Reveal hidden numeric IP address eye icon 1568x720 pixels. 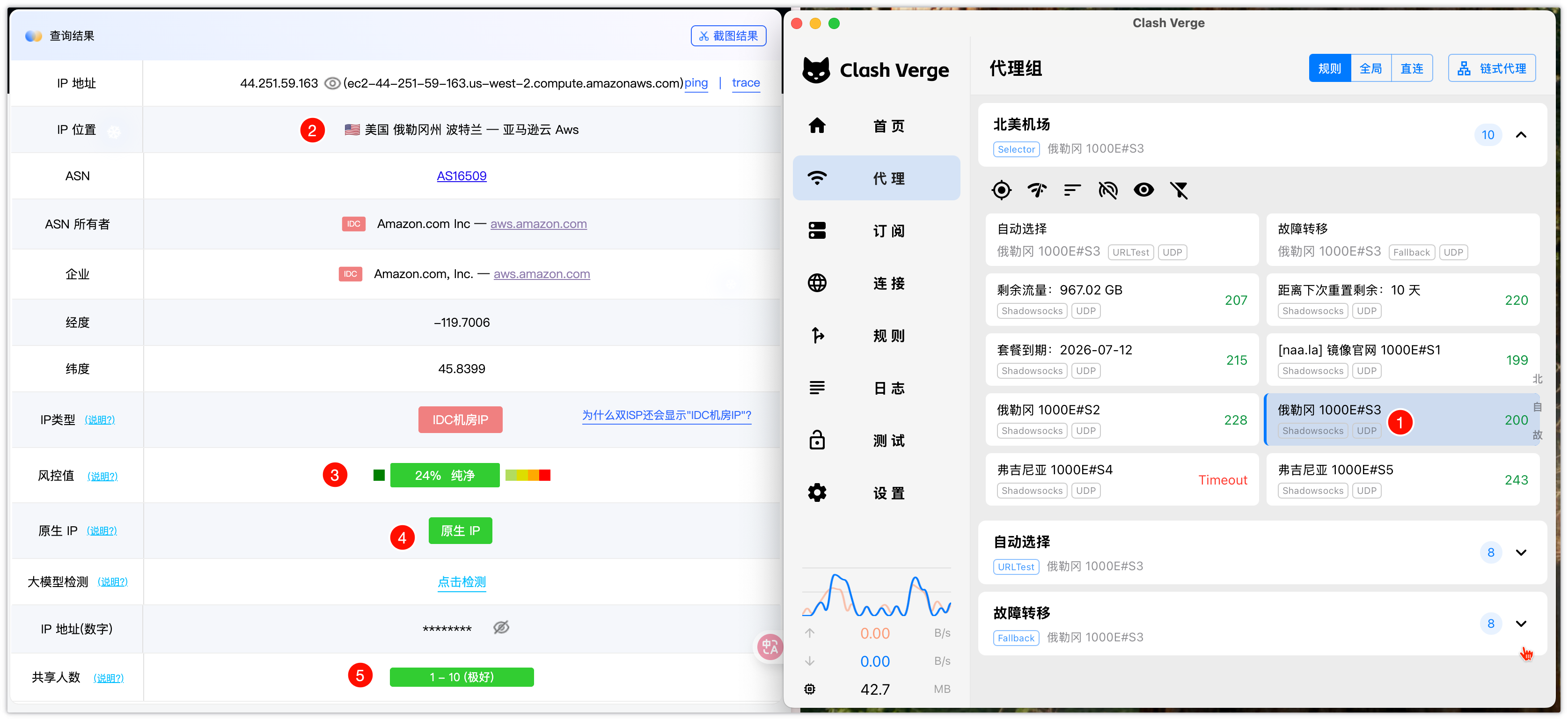(501, 627)
